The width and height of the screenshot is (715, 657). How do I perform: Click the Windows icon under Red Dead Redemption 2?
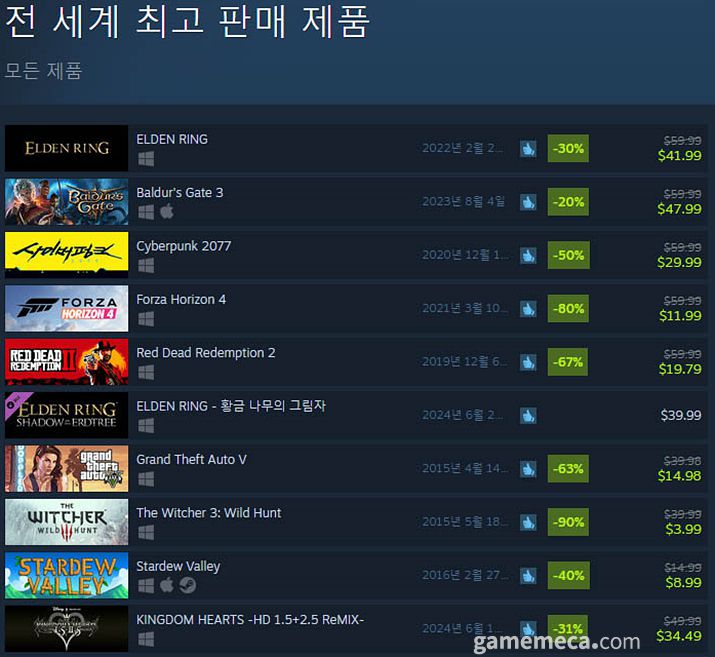click(x=146, y=372)
